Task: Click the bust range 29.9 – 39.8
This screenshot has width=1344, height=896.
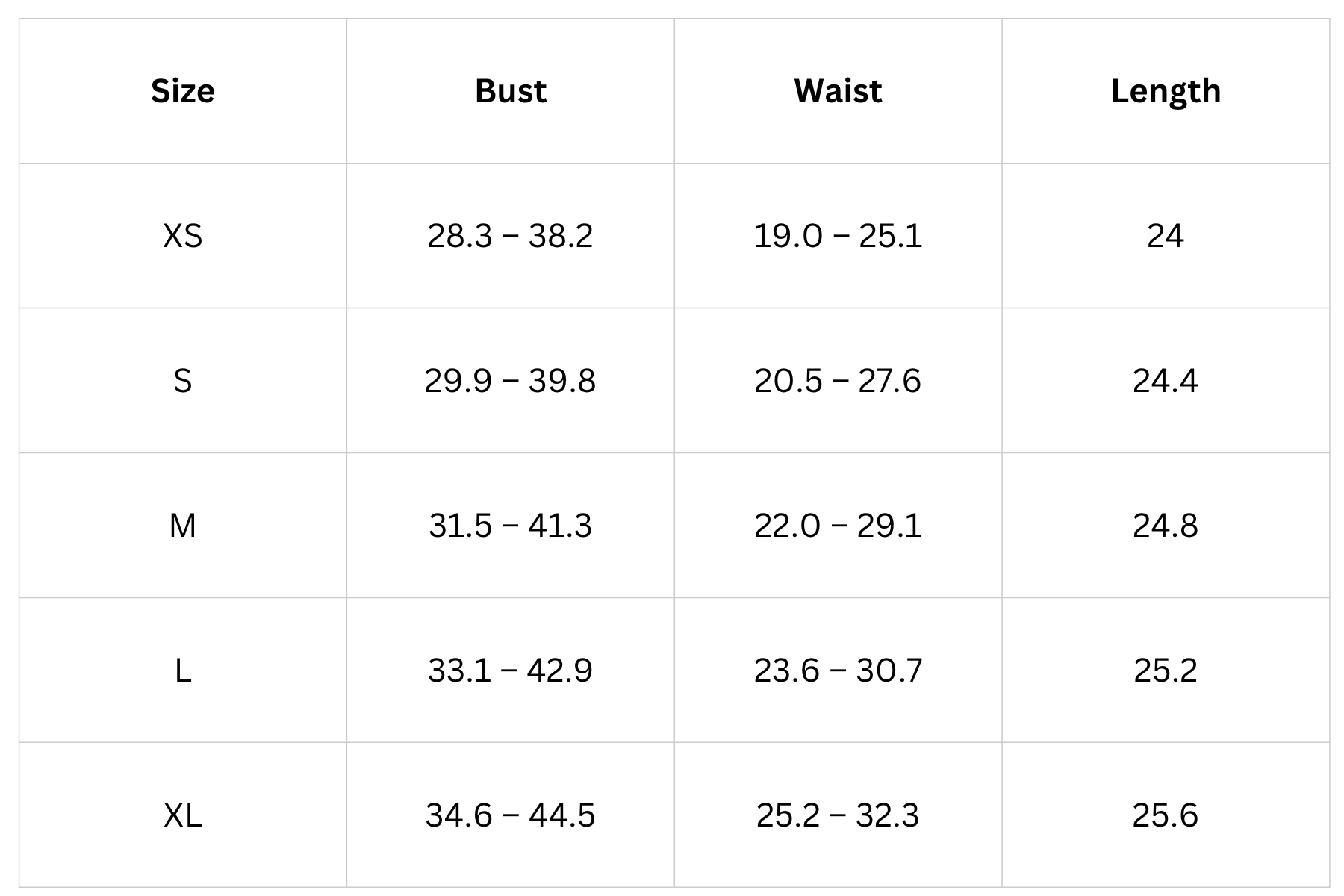Action: tap(511, 381)
